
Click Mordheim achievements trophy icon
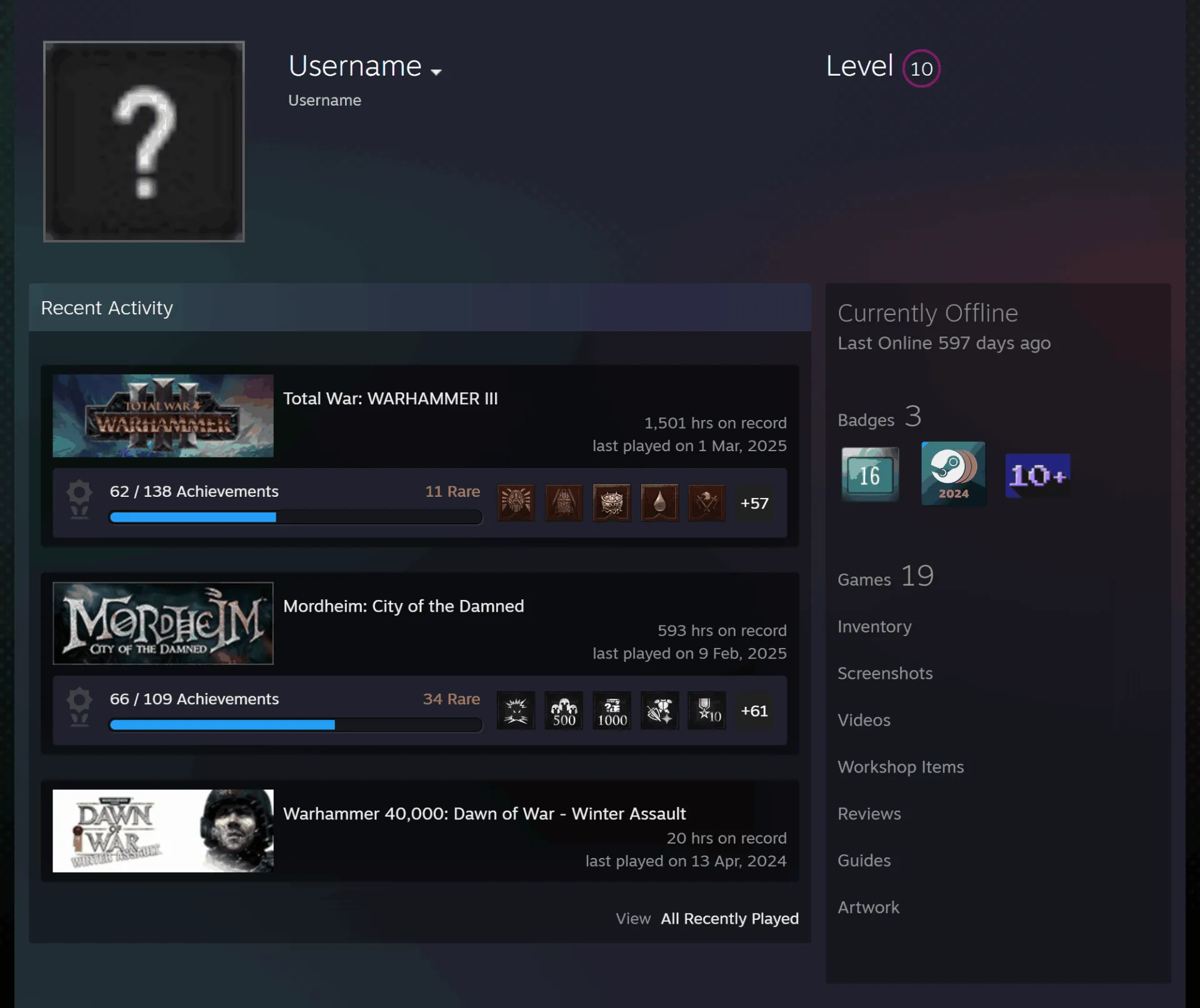coord(79,707)
